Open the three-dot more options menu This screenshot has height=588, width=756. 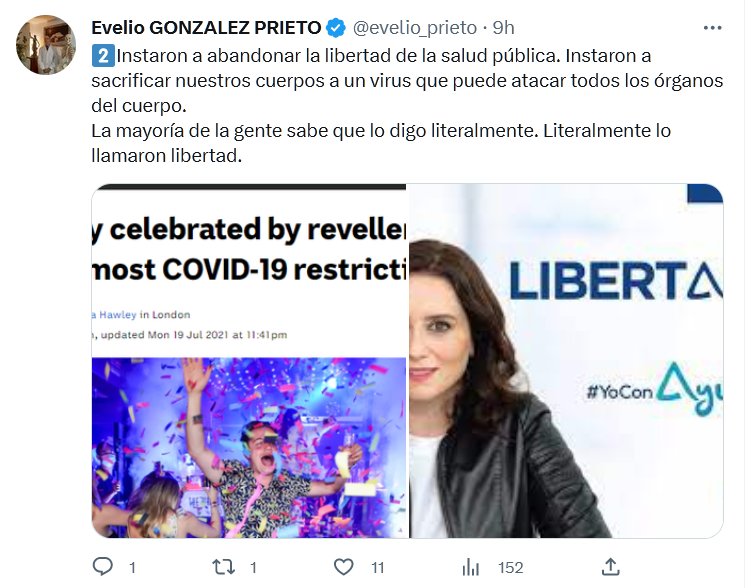pos(712,28)
